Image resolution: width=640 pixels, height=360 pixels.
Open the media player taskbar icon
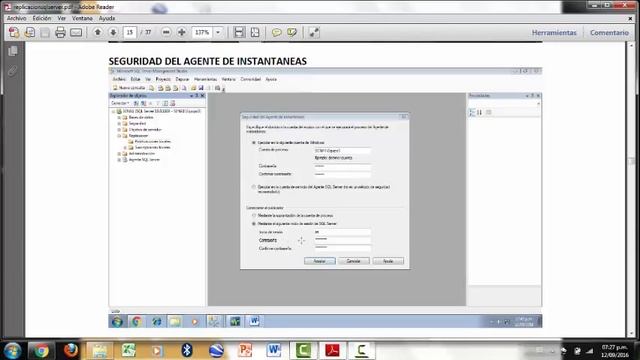click(x=158, y=351)
